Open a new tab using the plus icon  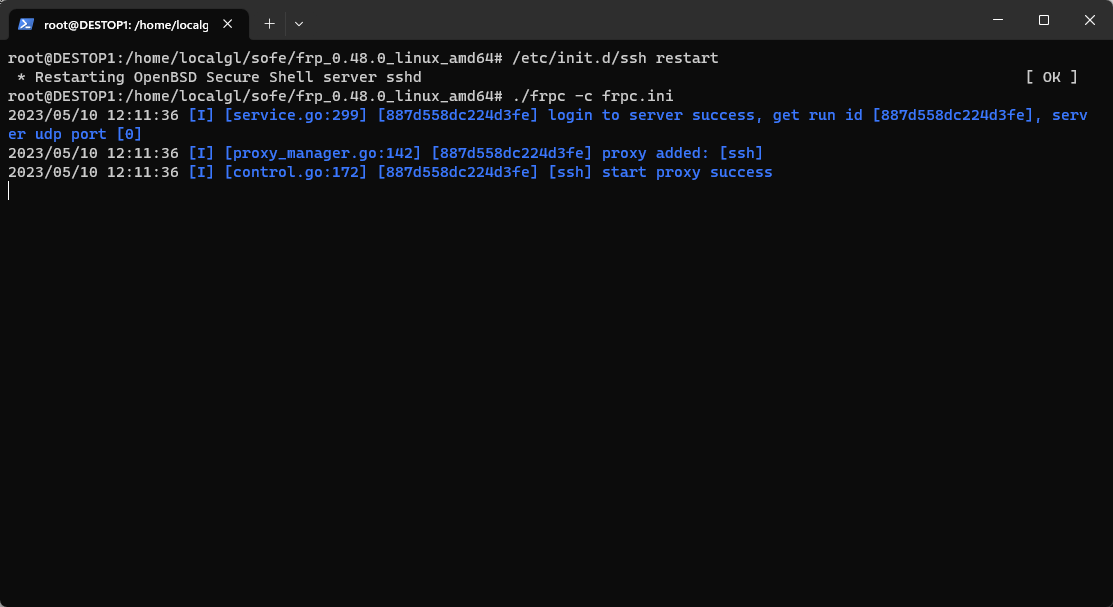(x=269, y=22)
